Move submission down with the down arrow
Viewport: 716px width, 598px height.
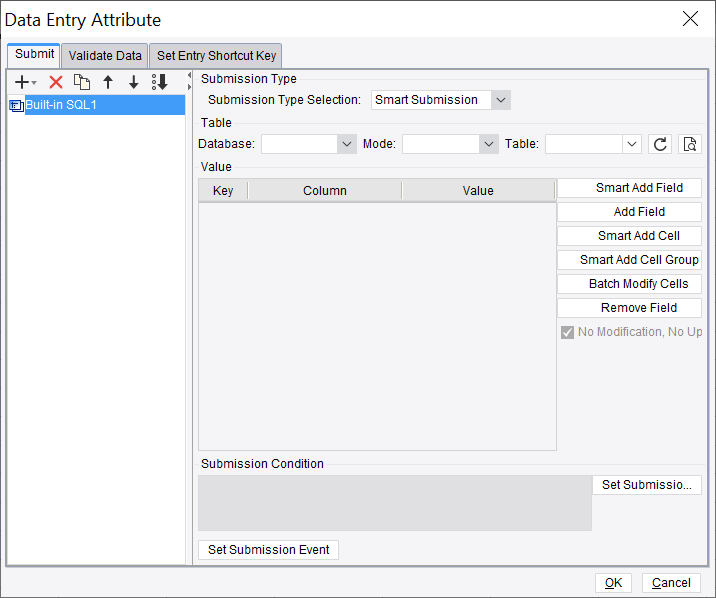(133, 82)
